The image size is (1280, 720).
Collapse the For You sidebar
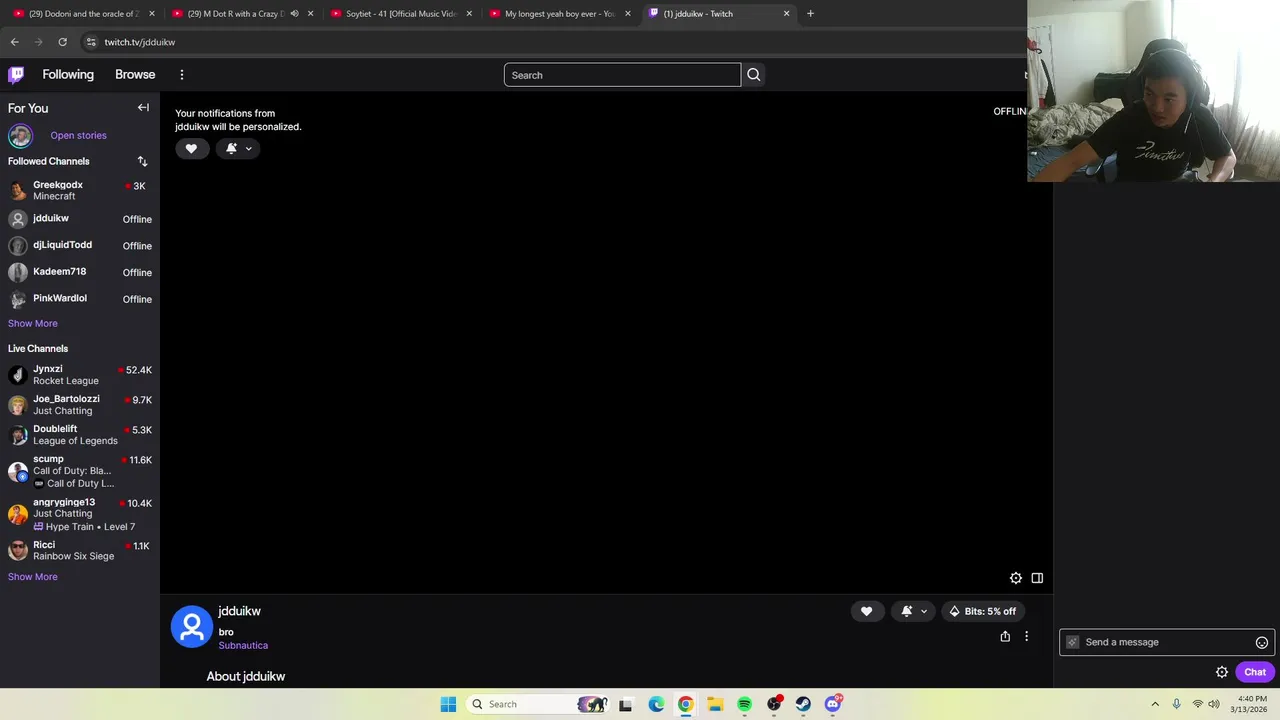143,108
